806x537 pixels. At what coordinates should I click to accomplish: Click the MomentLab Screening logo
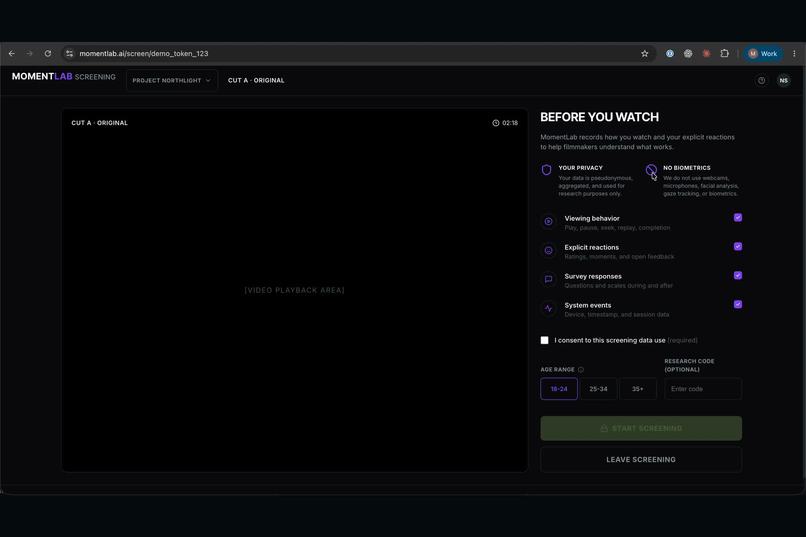tap(64, 77)
